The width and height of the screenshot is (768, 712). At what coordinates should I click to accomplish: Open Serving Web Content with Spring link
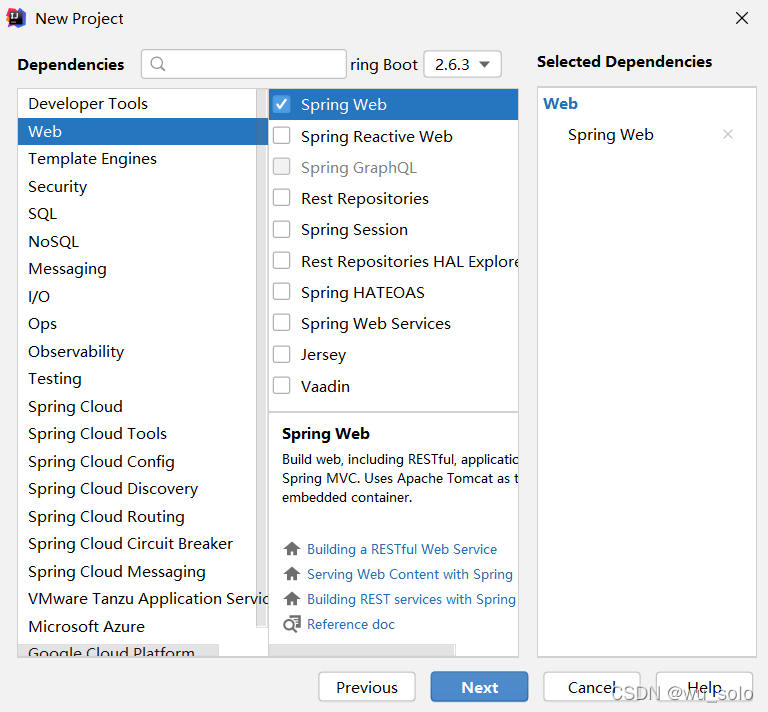[x=409, y=574]
